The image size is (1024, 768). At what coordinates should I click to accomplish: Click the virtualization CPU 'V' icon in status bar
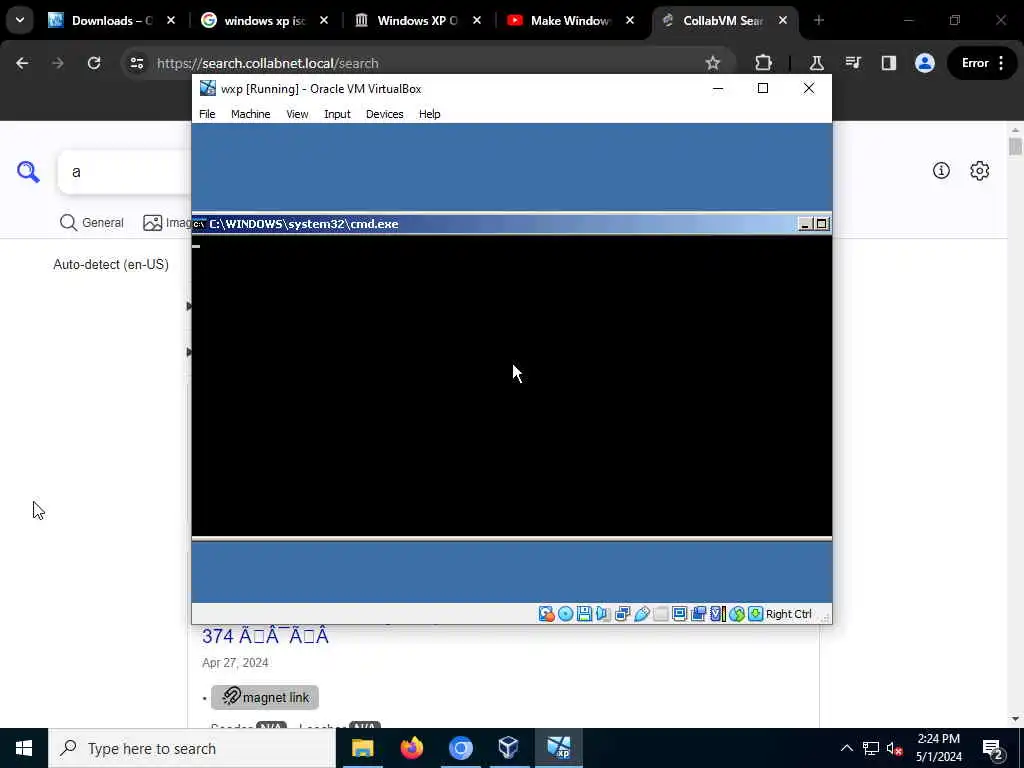[717, 614]
